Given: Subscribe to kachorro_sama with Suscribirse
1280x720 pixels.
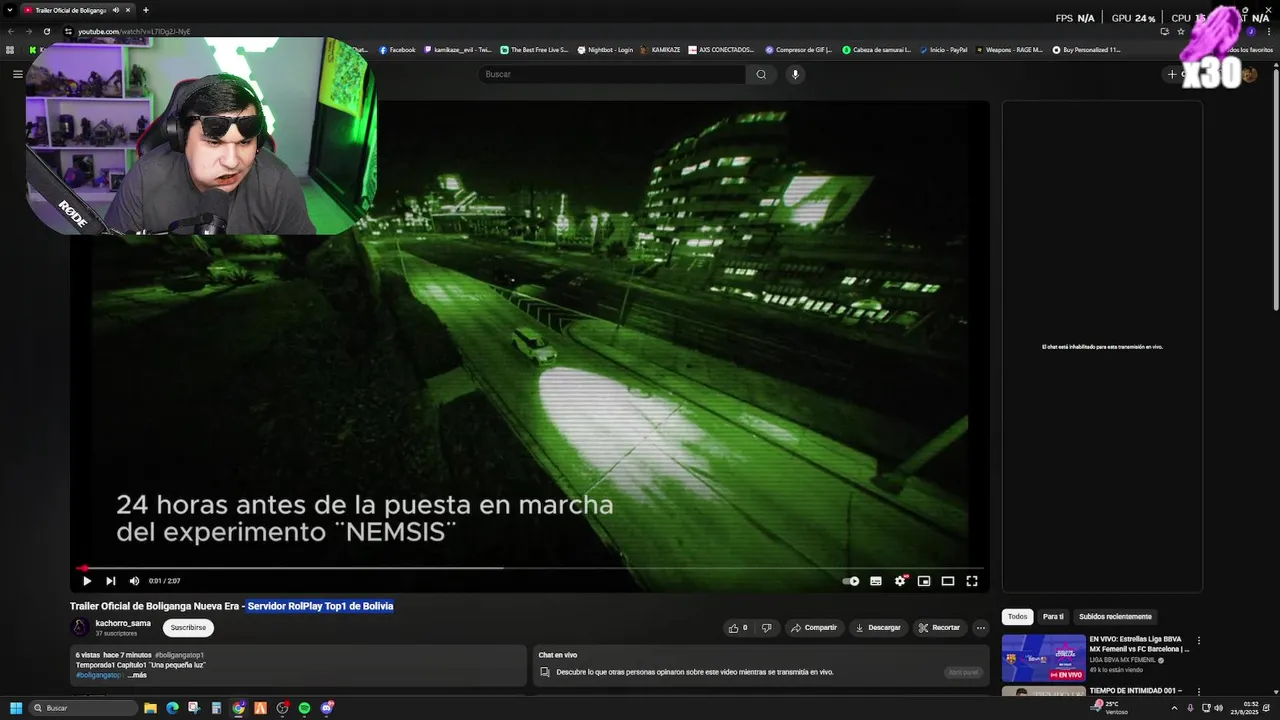Looking at the screenshot, I should pyautogui.click(x=188, y=628).
